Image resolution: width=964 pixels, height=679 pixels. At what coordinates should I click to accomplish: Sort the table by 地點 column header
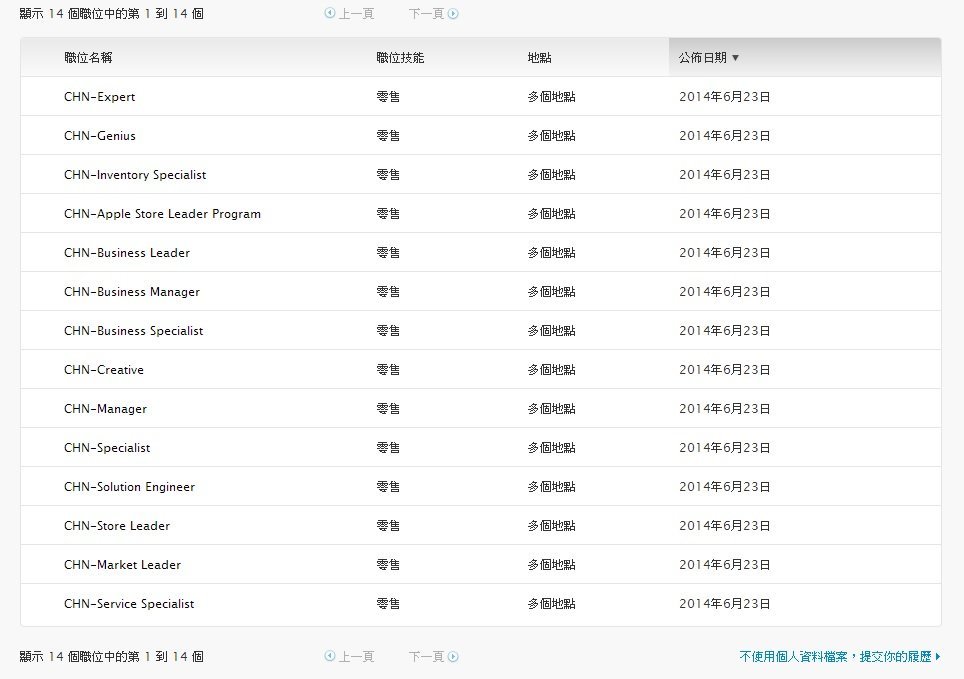click(539, 58)
